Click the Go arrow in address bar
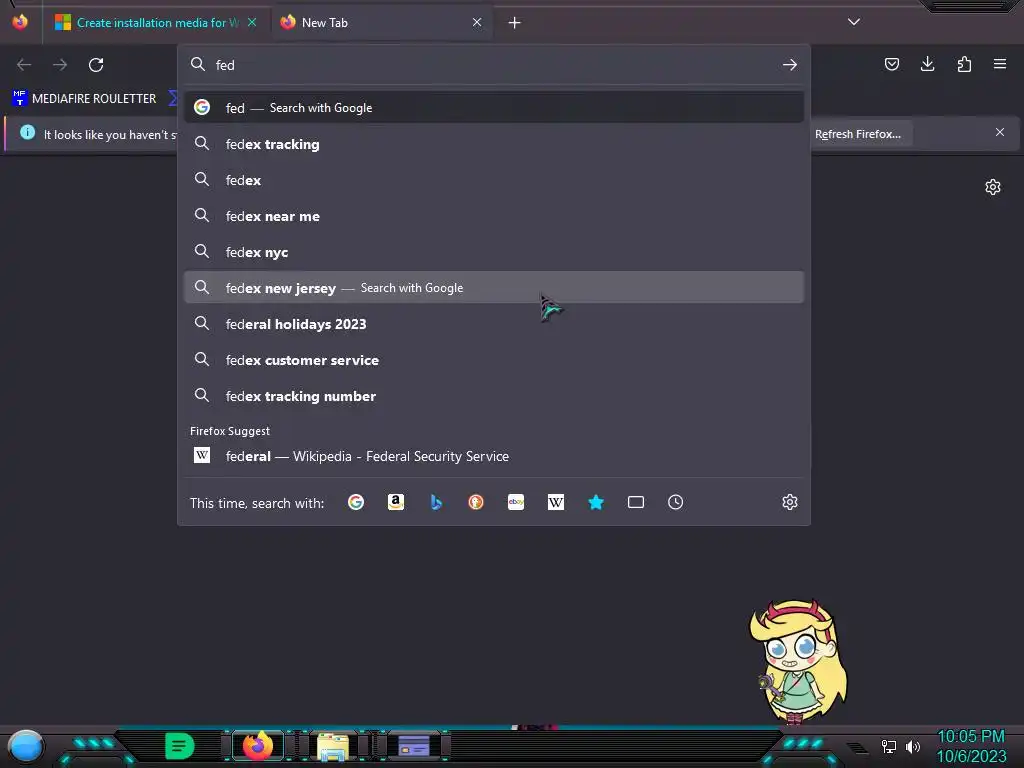The width and height of the screenshot is (1024, 768). pyautogui.click(x=790, y=65)
